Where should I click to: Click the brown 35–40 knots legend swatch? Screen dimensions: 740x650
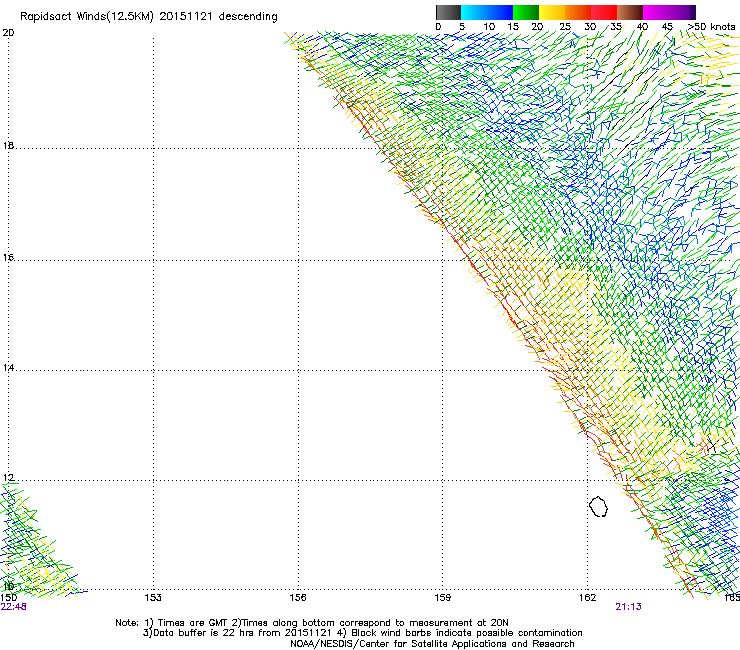click(630, 12)
